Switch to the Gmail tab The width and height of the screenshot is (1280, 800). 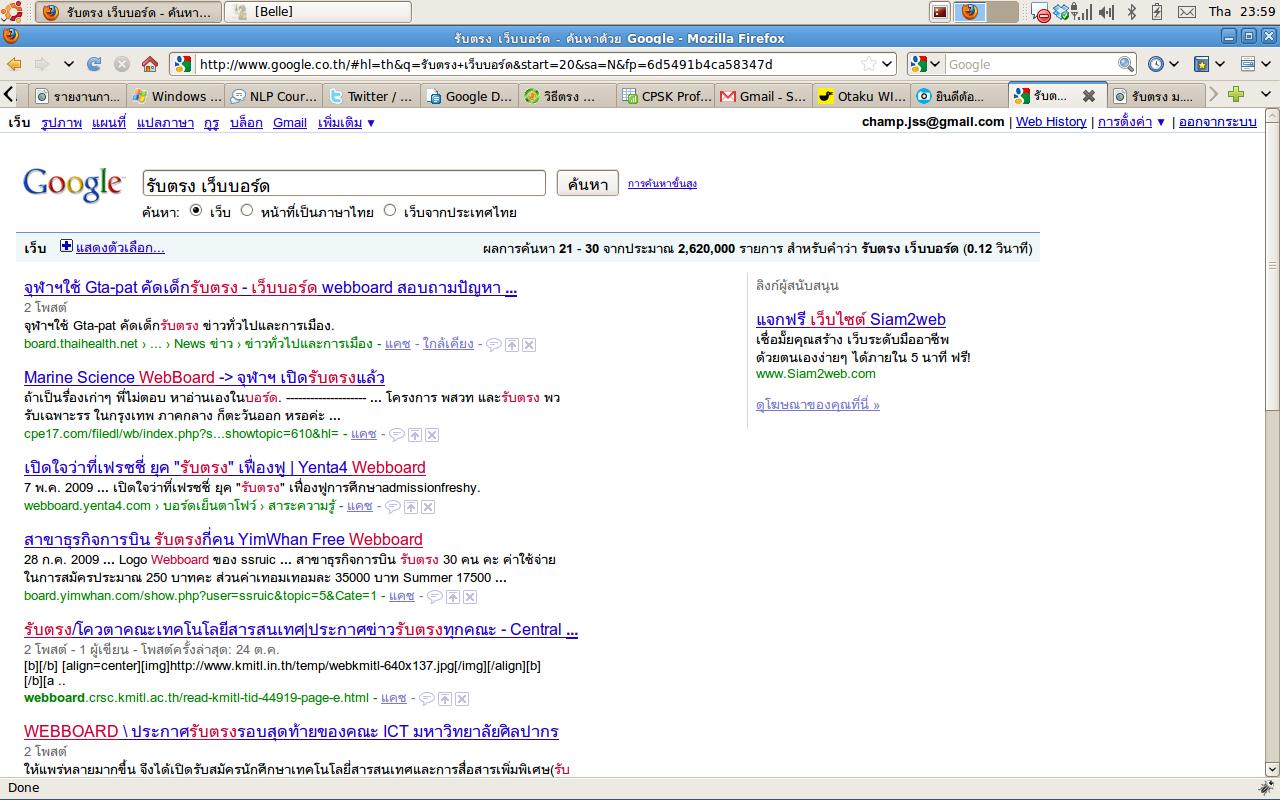coord(763,96)
